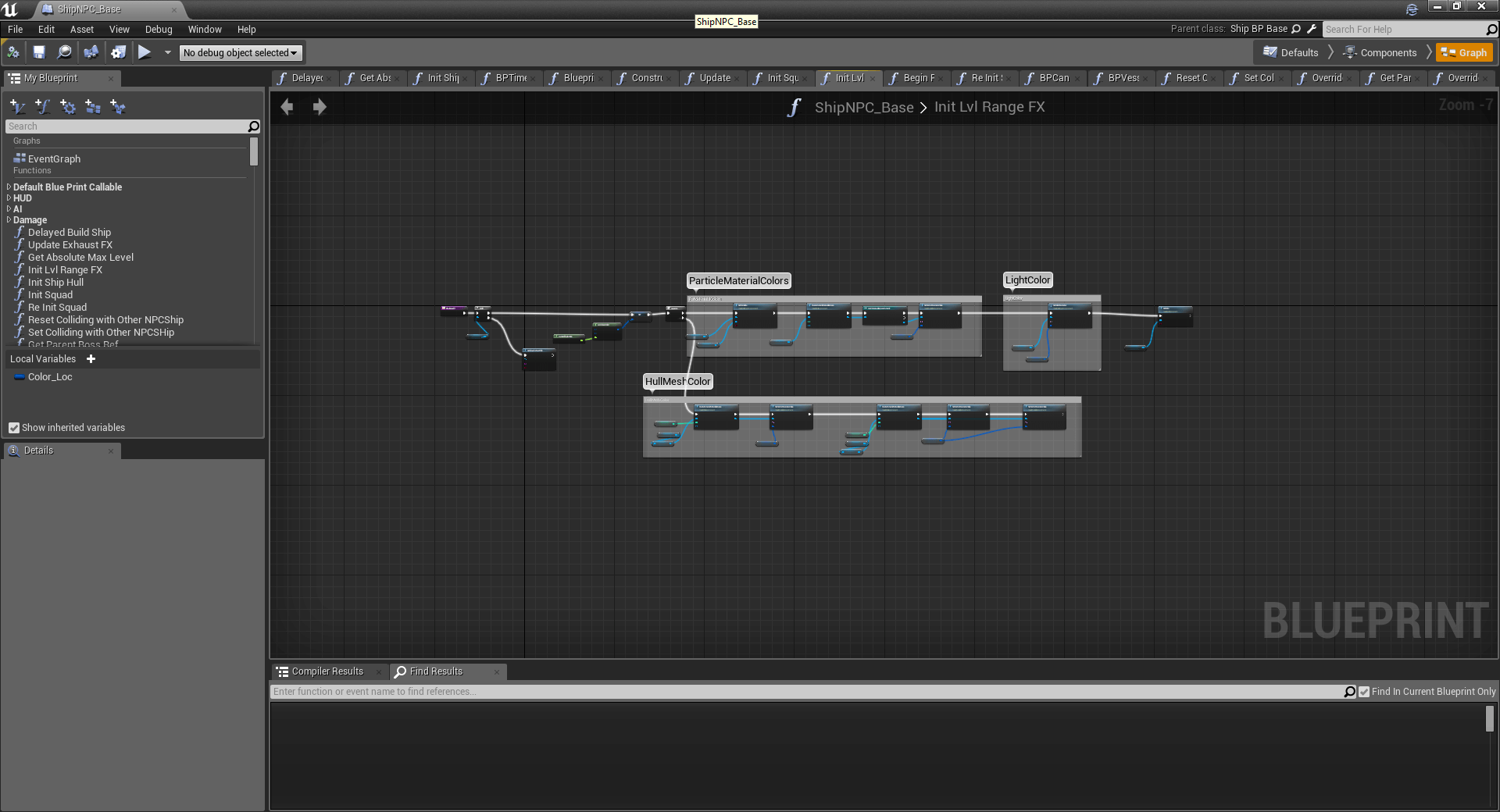Screen dimensions: 1500x812
Task: Toggle Find In Current Blueprint Only checkbox
Action: click(1364, 692)
